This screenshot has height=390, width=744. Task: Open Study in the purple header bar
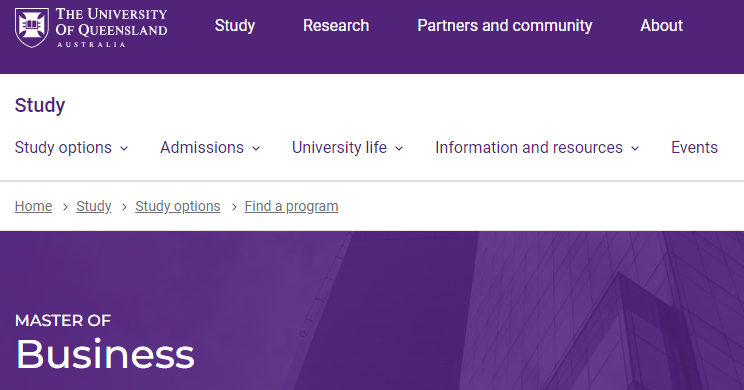coord(235,25)
